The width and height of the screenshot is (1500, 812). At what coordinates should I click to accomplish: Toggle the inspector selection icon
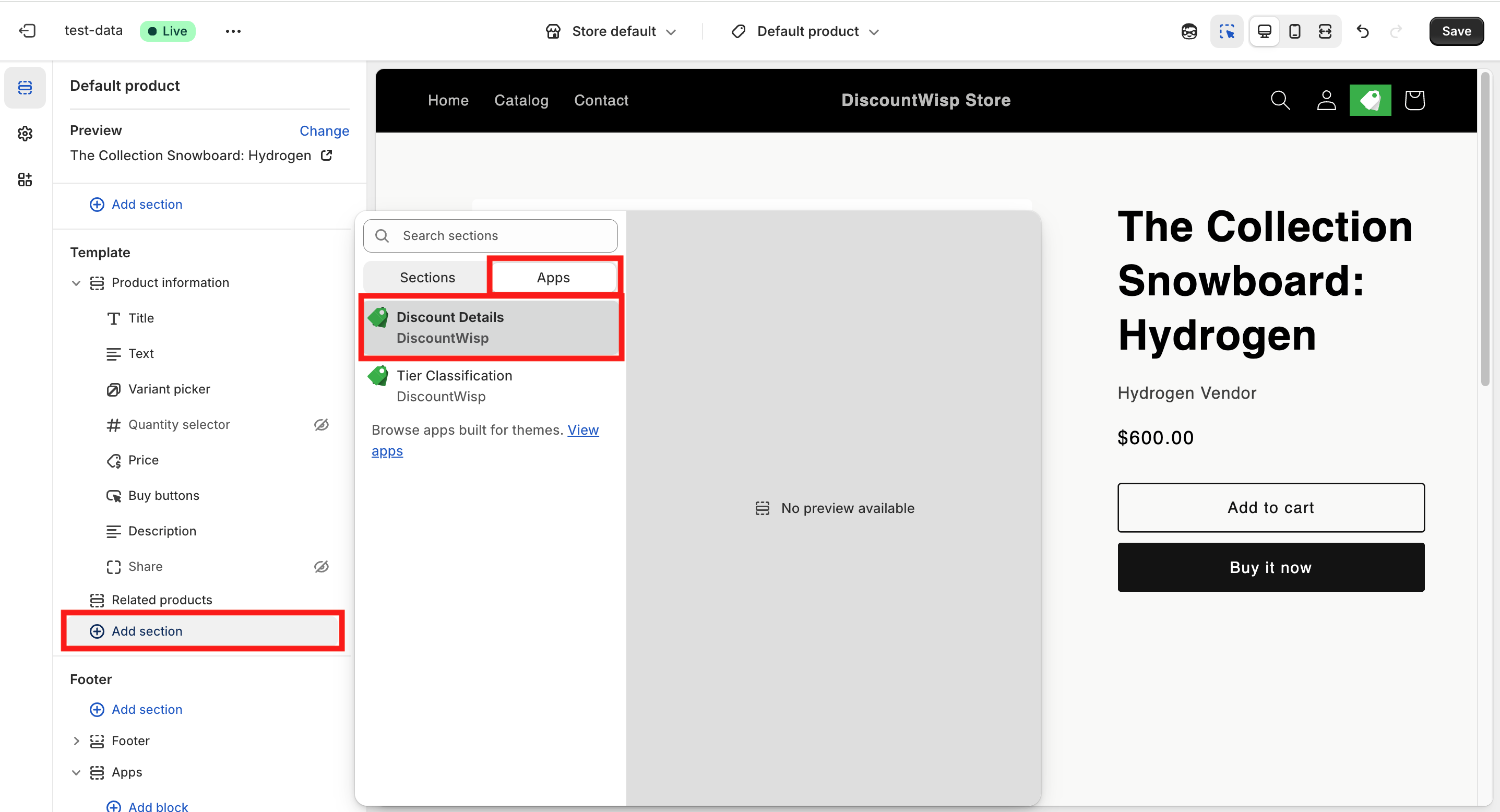(1227, 31)
